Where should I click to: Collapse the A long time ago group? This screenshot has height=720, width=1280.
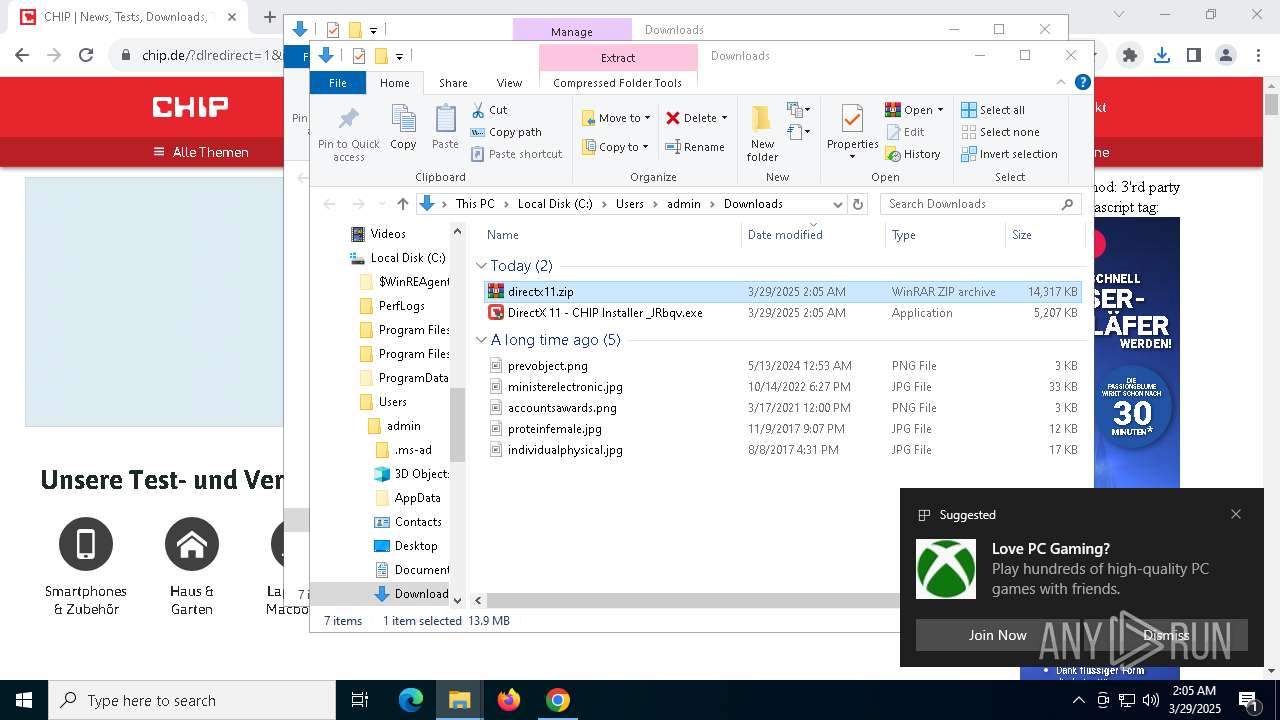click(x=481, y=340)
